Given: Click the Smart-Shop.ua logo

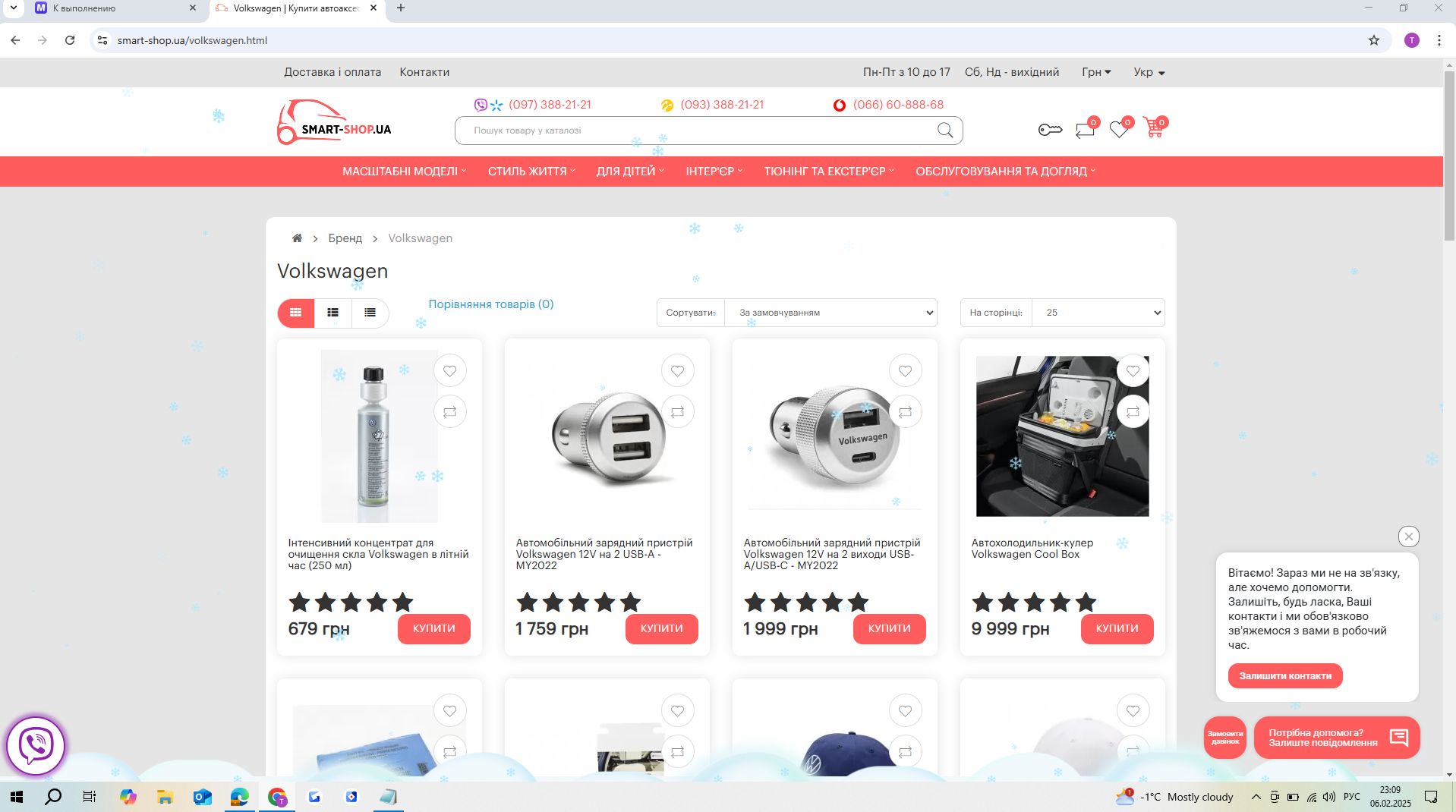Looking at the screenshot, I should click(x=335, y=122).
